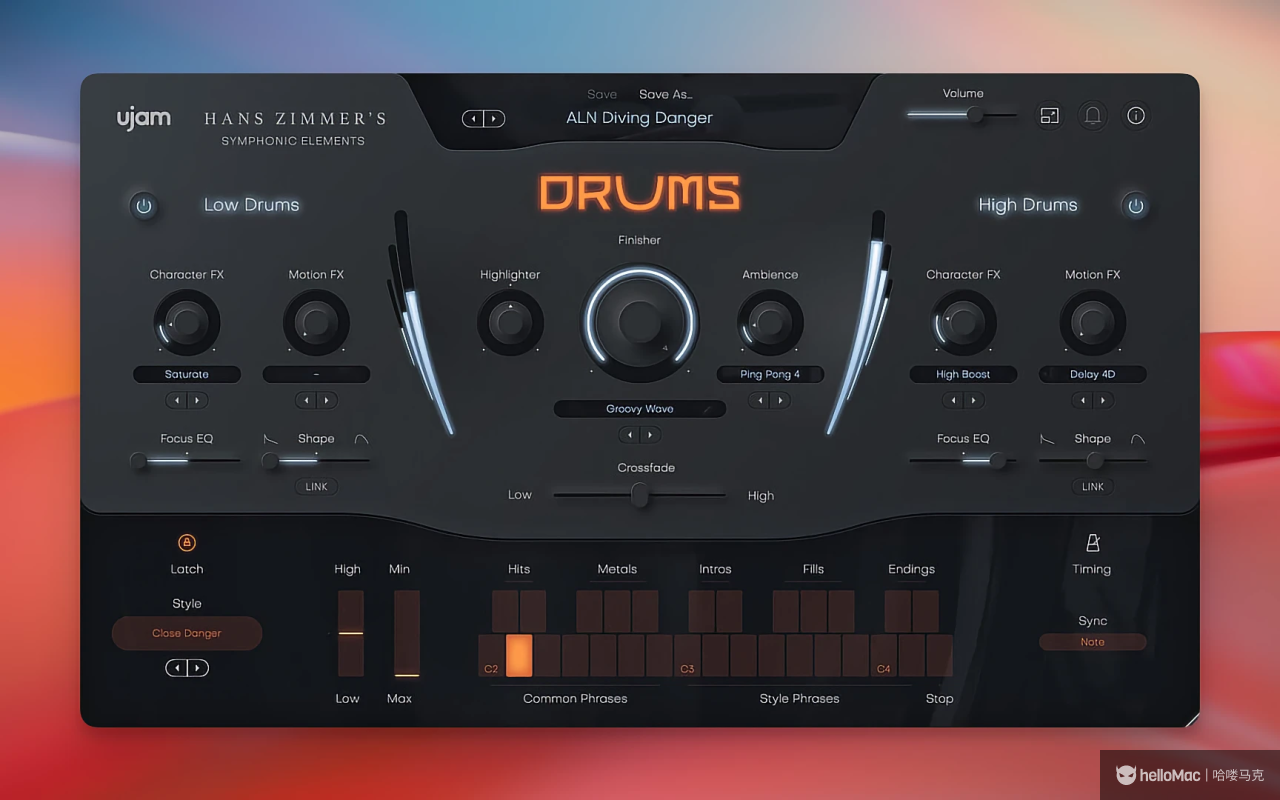Click the ujam logo
The height and width of the screenshot is (800, 1280).
tap(144, 119)
